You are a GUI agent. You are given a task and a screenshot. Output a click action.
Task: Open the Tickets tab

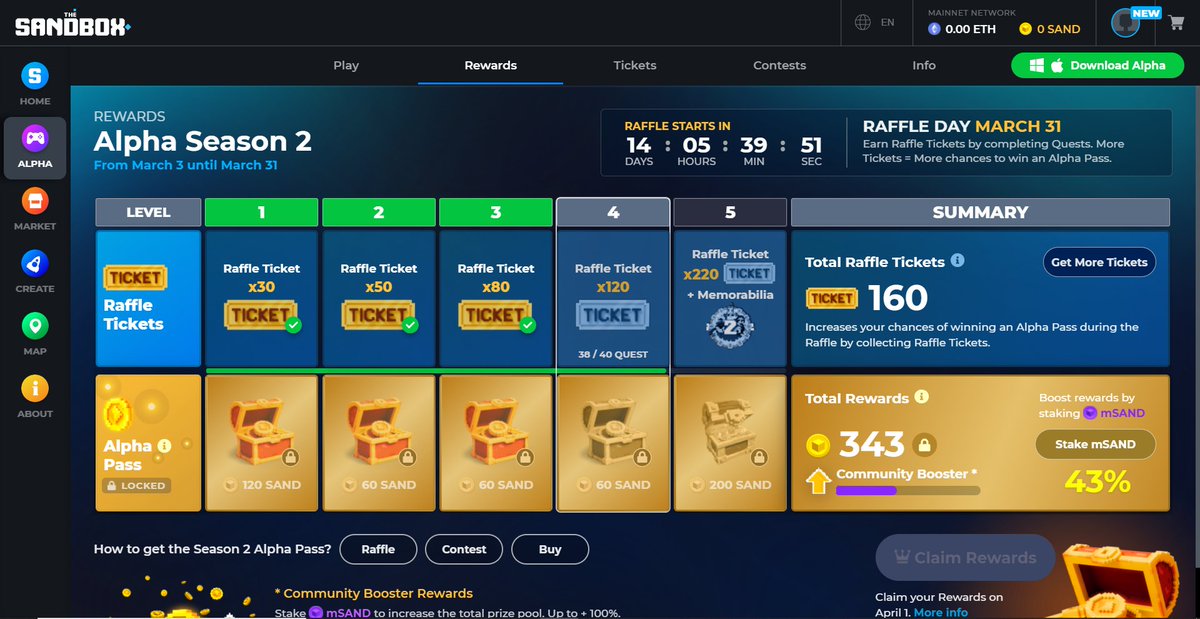634,65
